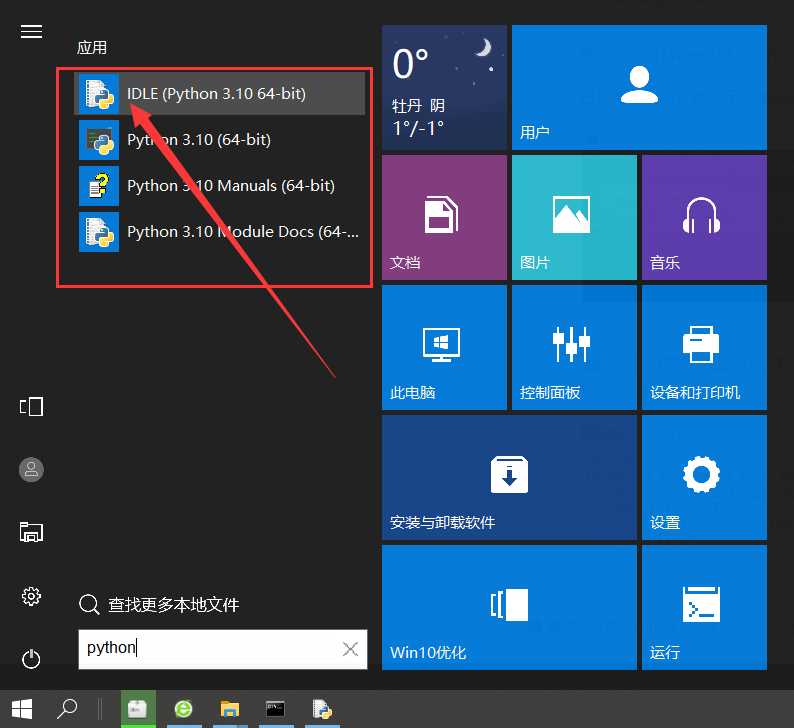Open Python 3.10 Manuals (64-bit)
The height and width of the screenshot is (728, 794).
click(x=219, y=186)
